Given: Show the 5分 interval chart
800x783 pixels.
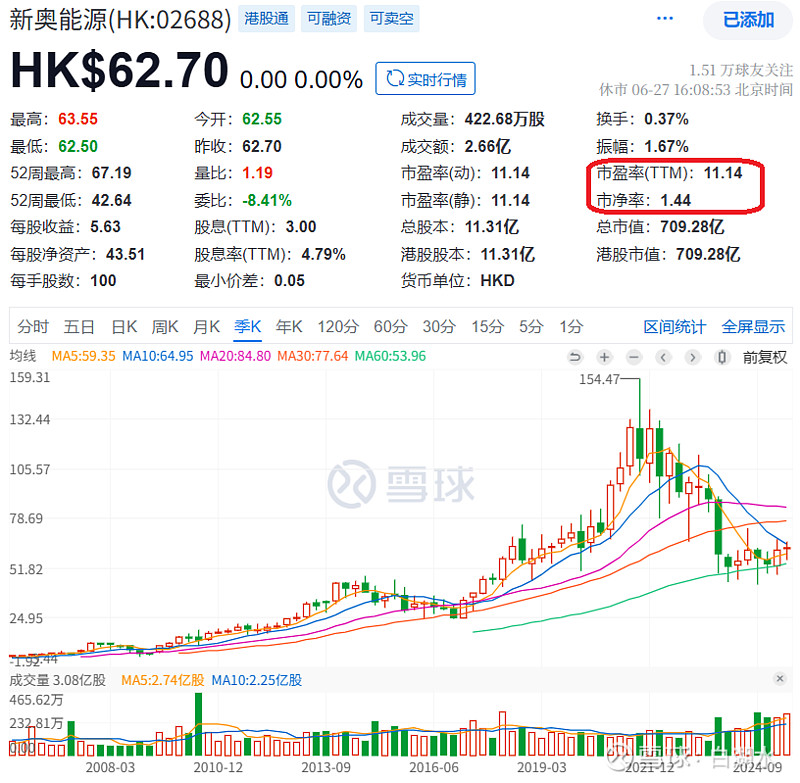Looking at the screenshot, I should (531, 326).
